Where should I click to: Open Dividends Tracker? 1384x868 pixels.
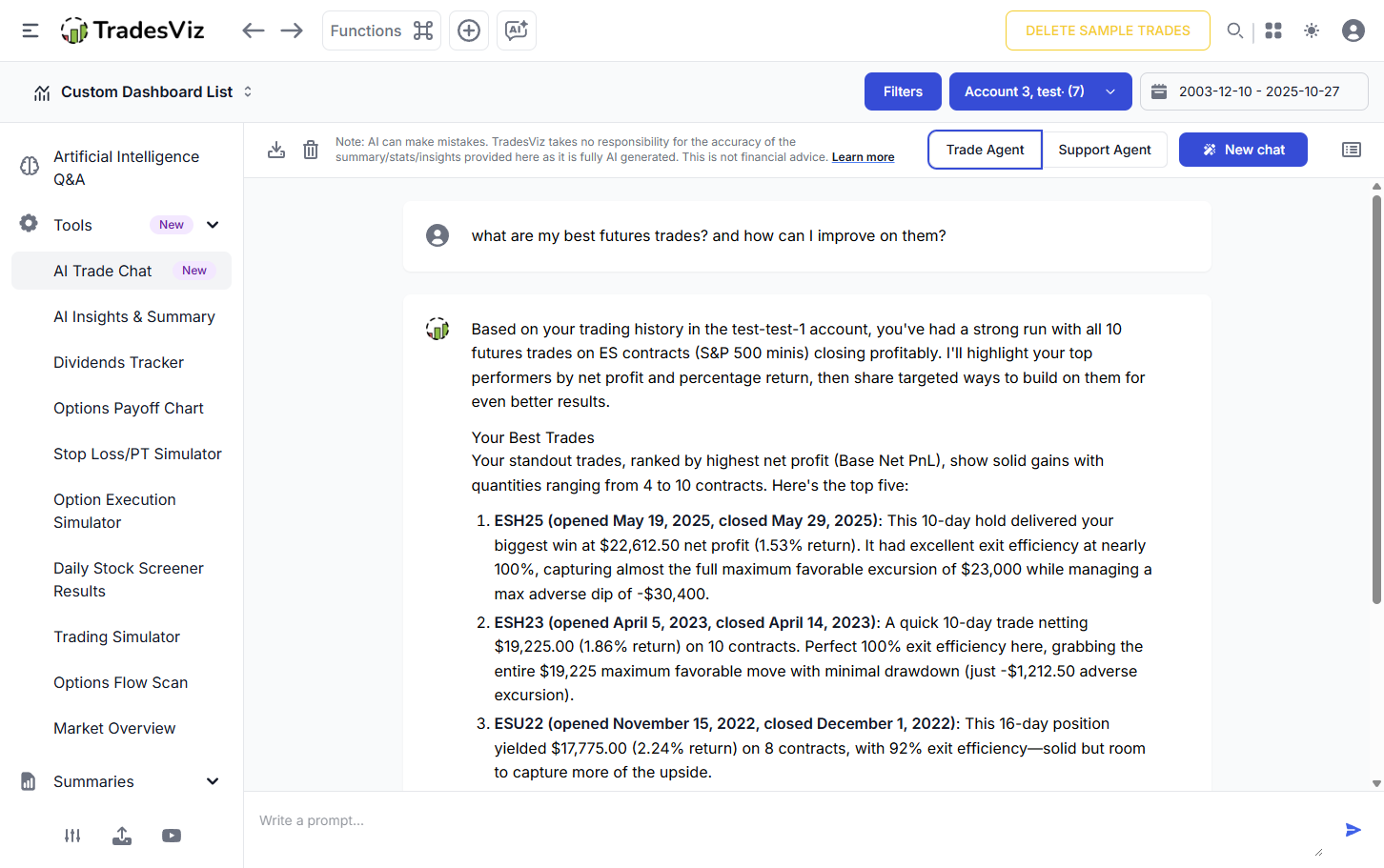[x=119, y=362]
